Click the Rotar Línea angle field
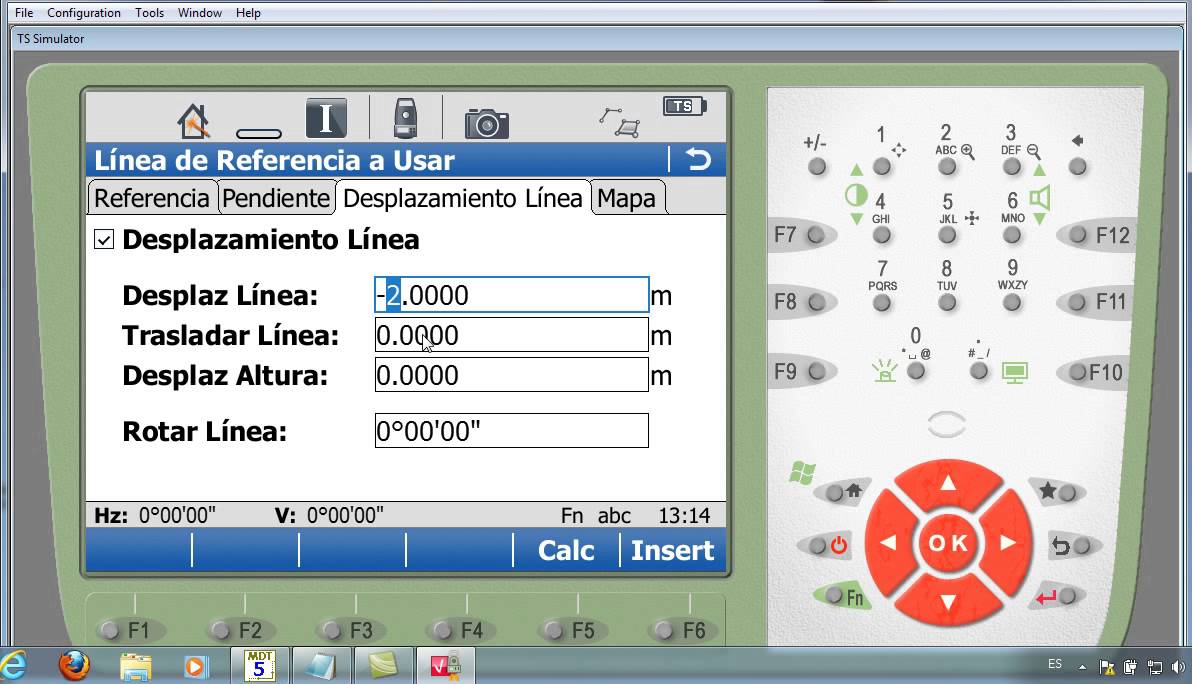1192x684 pixels. point(512,431)
